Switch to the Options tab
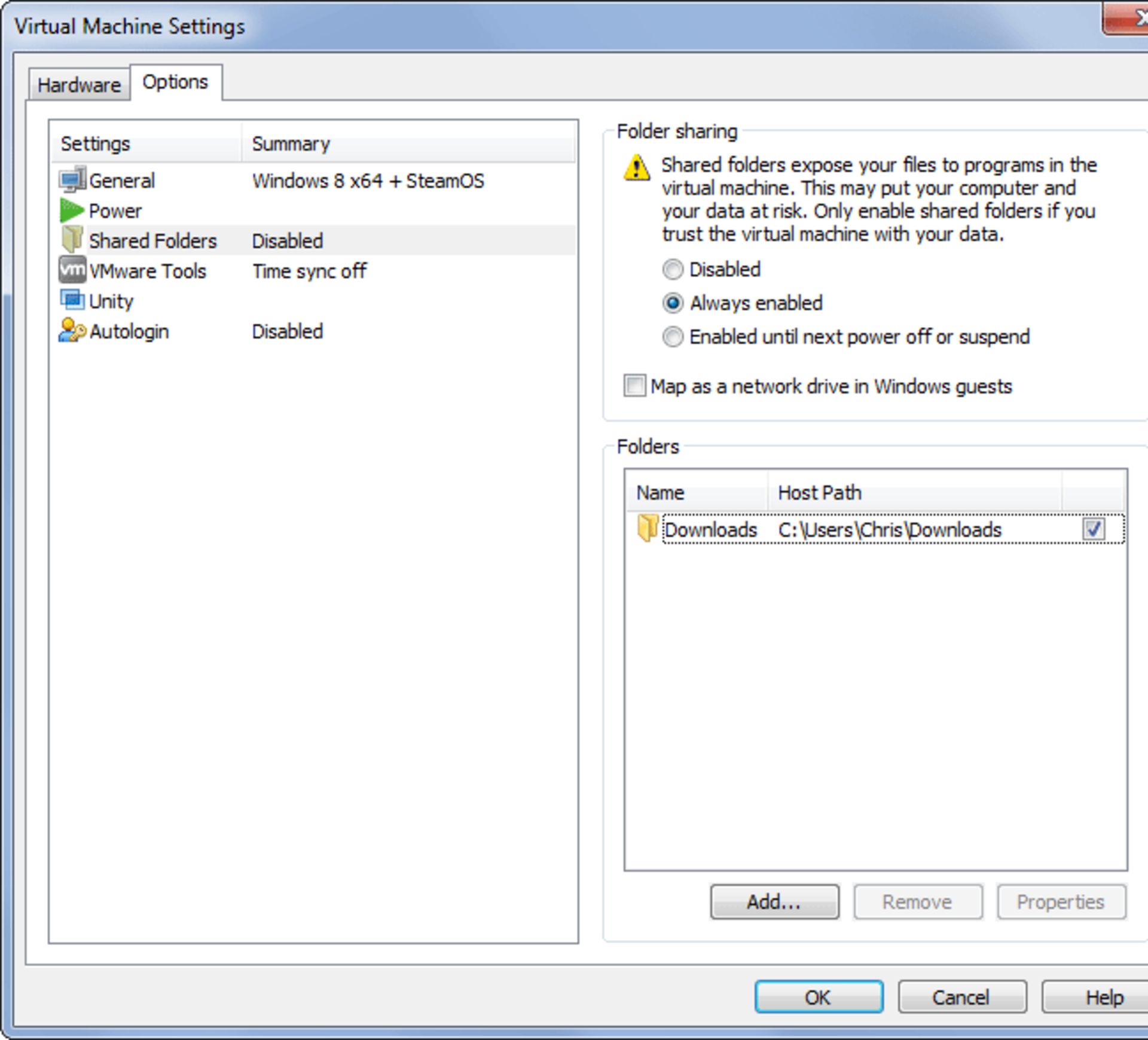1148x1040 pixels. (x=175, y=82)
